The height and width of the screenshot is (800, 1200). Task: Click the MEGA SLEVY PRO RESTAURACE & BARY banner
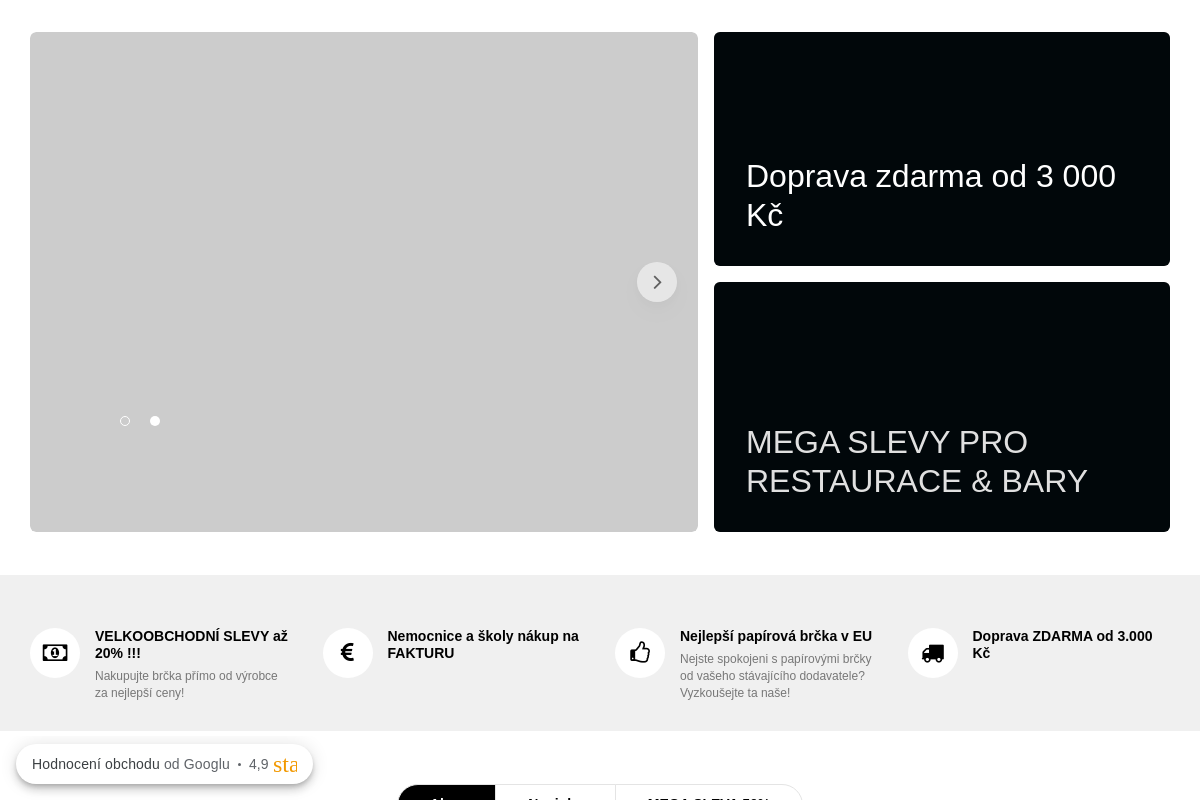(941, 406)
